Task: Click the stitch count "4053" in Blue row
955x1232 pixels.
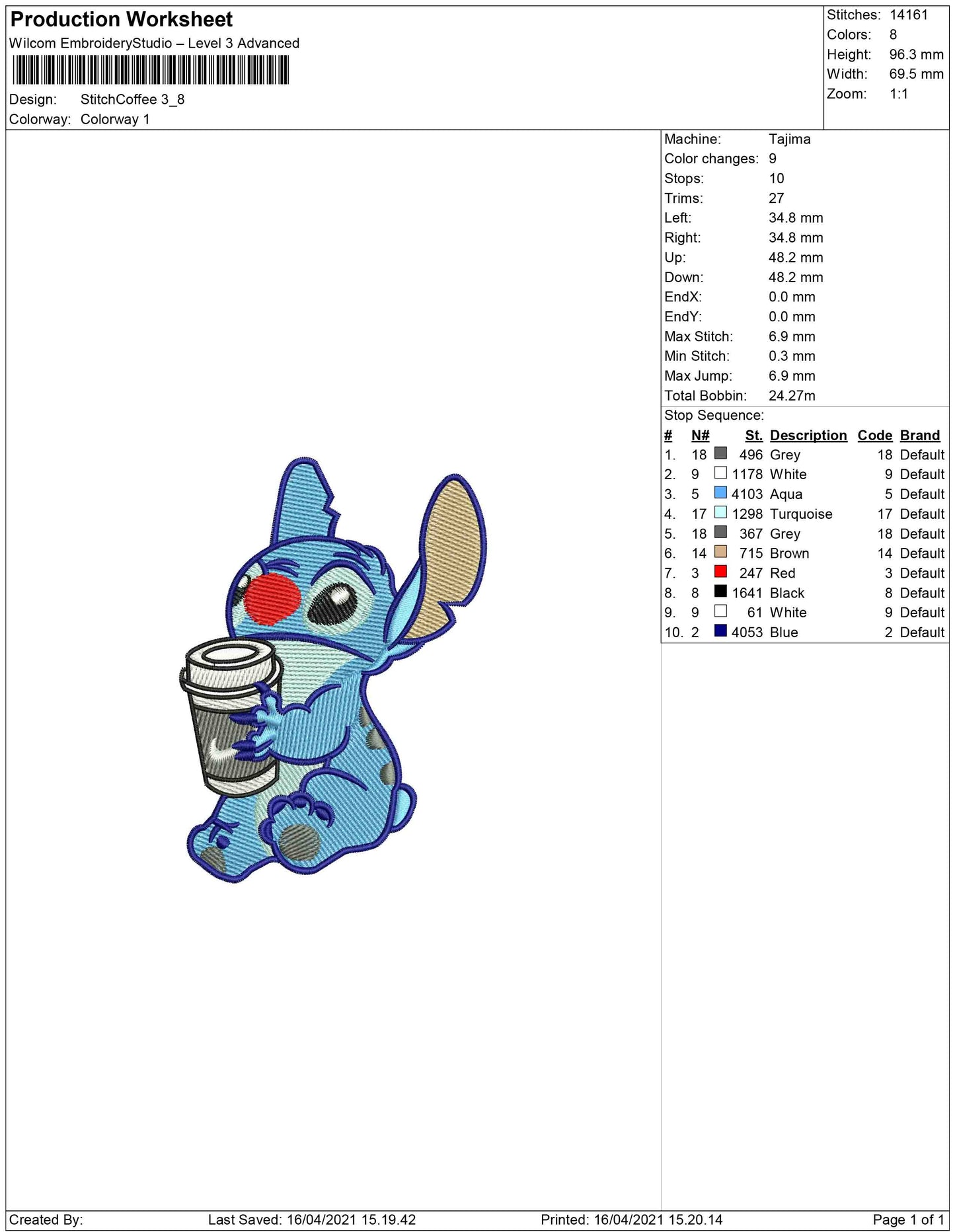Action: click(x=747, y=633)
